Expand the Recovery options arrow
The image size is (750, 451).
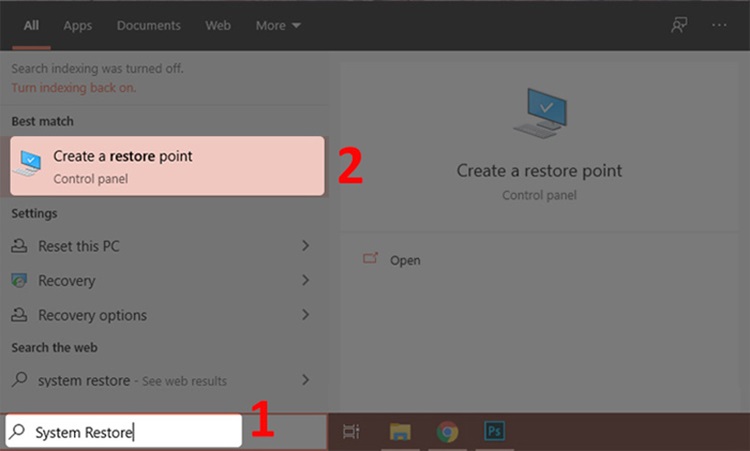tap(305, 315)
